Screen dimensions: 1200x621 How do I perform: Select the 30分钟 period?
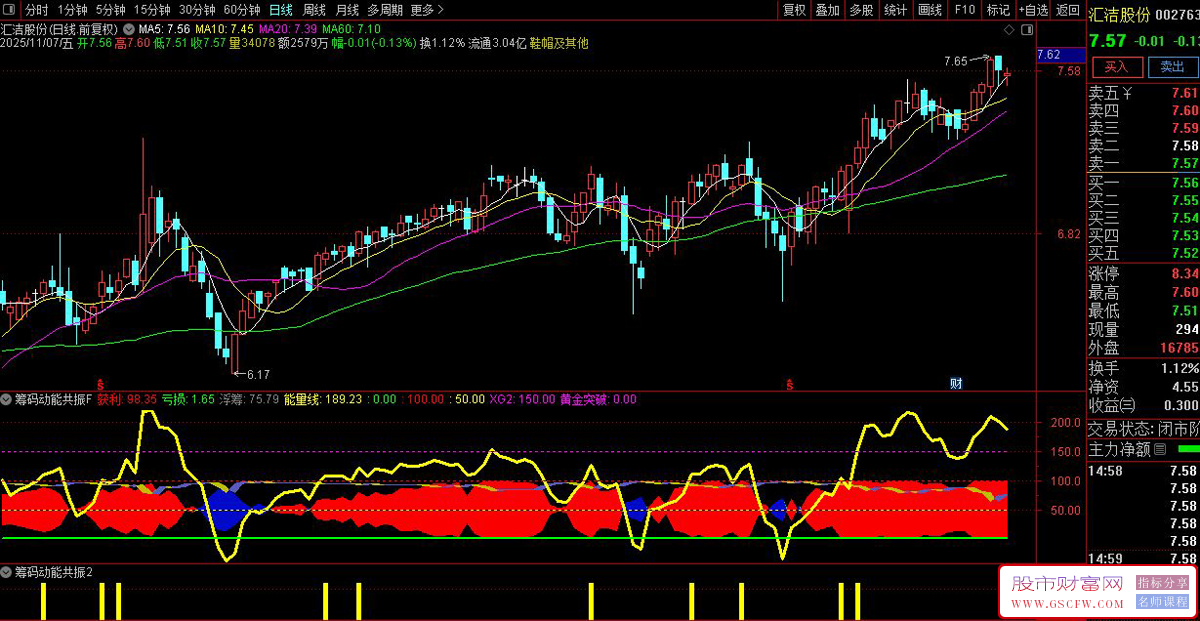(197, 10)
